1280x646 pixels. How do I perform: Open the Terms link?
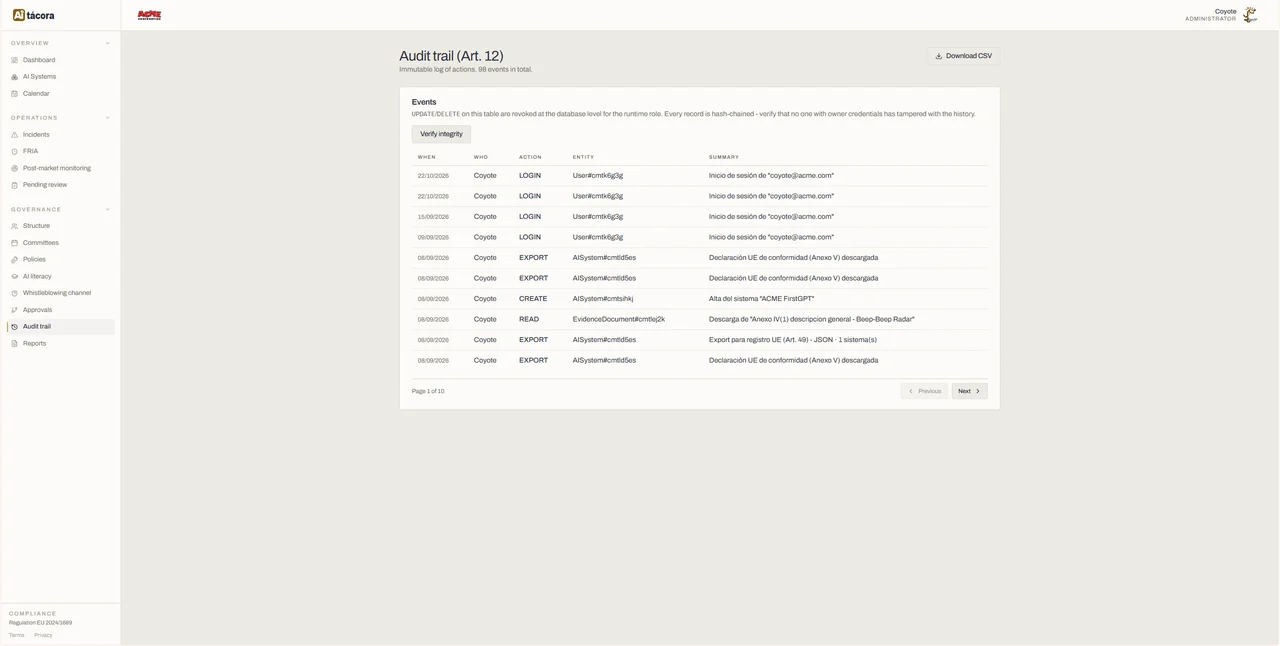[17, 635]
